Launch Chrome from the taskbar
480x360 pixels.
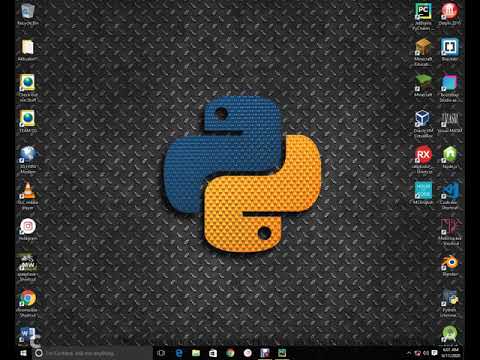pos(230,353)
